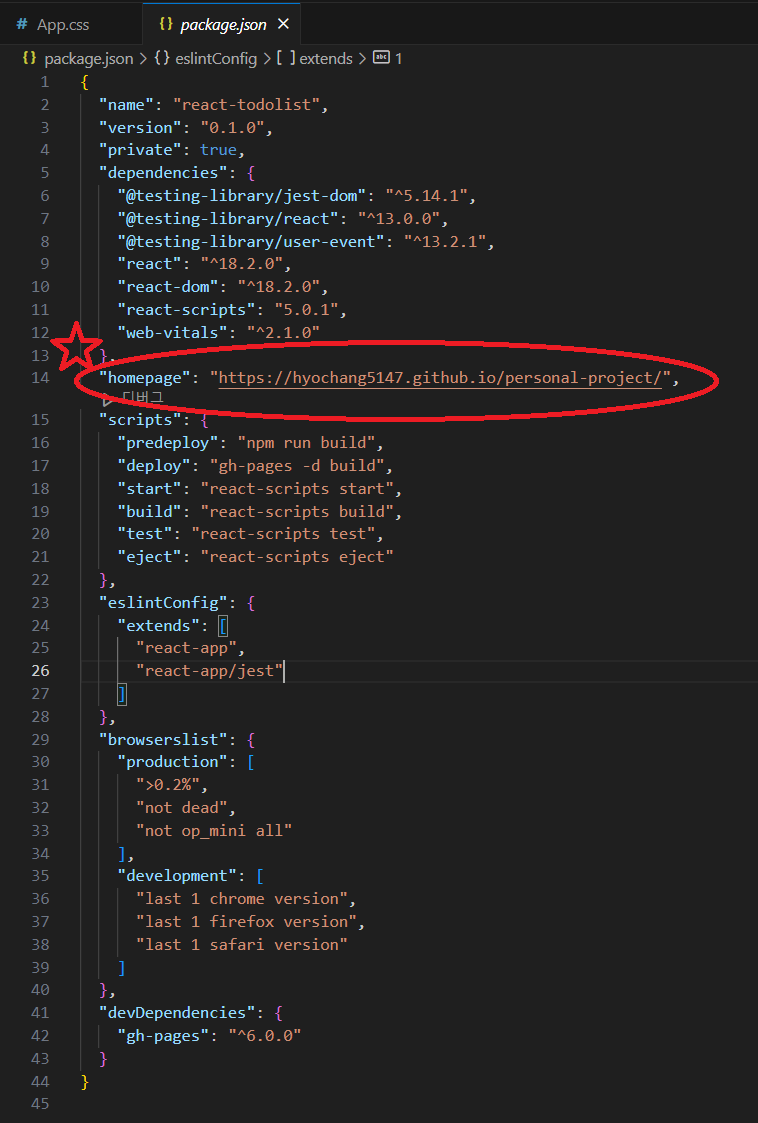Click the "web-vitals" dependency key

[x=173, y=332]
